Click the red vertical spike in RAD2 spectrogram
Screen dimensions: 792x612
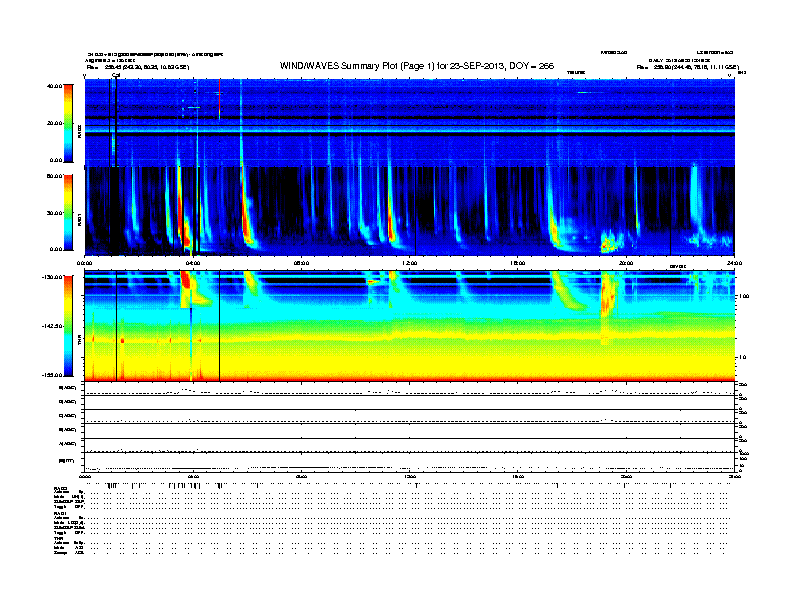click(220, 99)
